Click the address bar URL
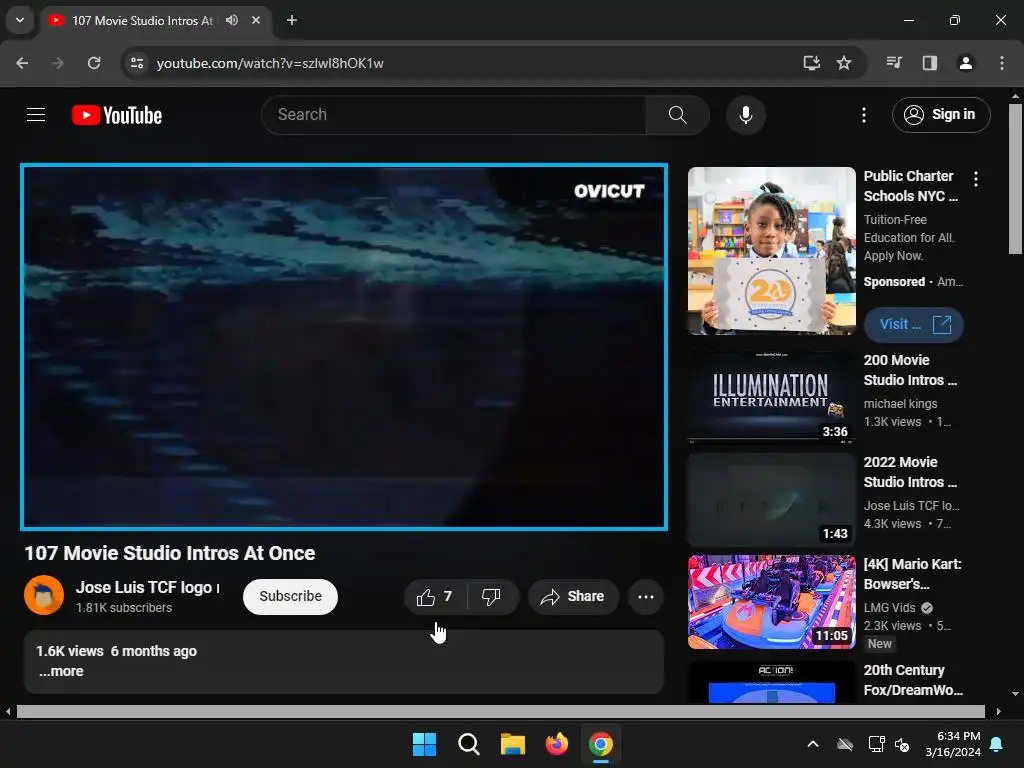The width and height of the screenshot is (1024, 768). (x=270, y=63)
